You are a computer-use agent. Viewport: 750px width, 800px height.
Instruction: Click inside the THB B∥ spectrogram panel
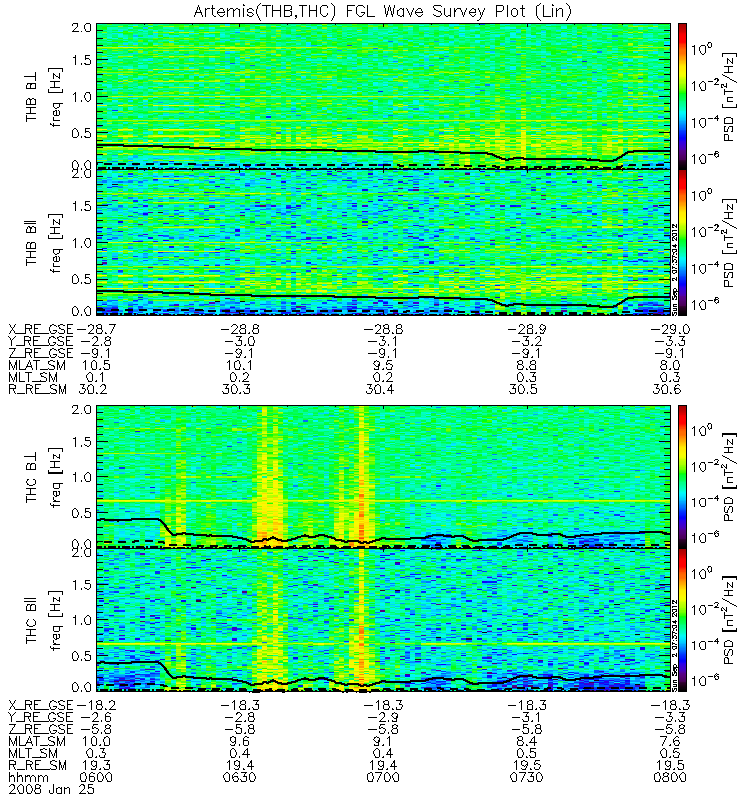[383, 242]
